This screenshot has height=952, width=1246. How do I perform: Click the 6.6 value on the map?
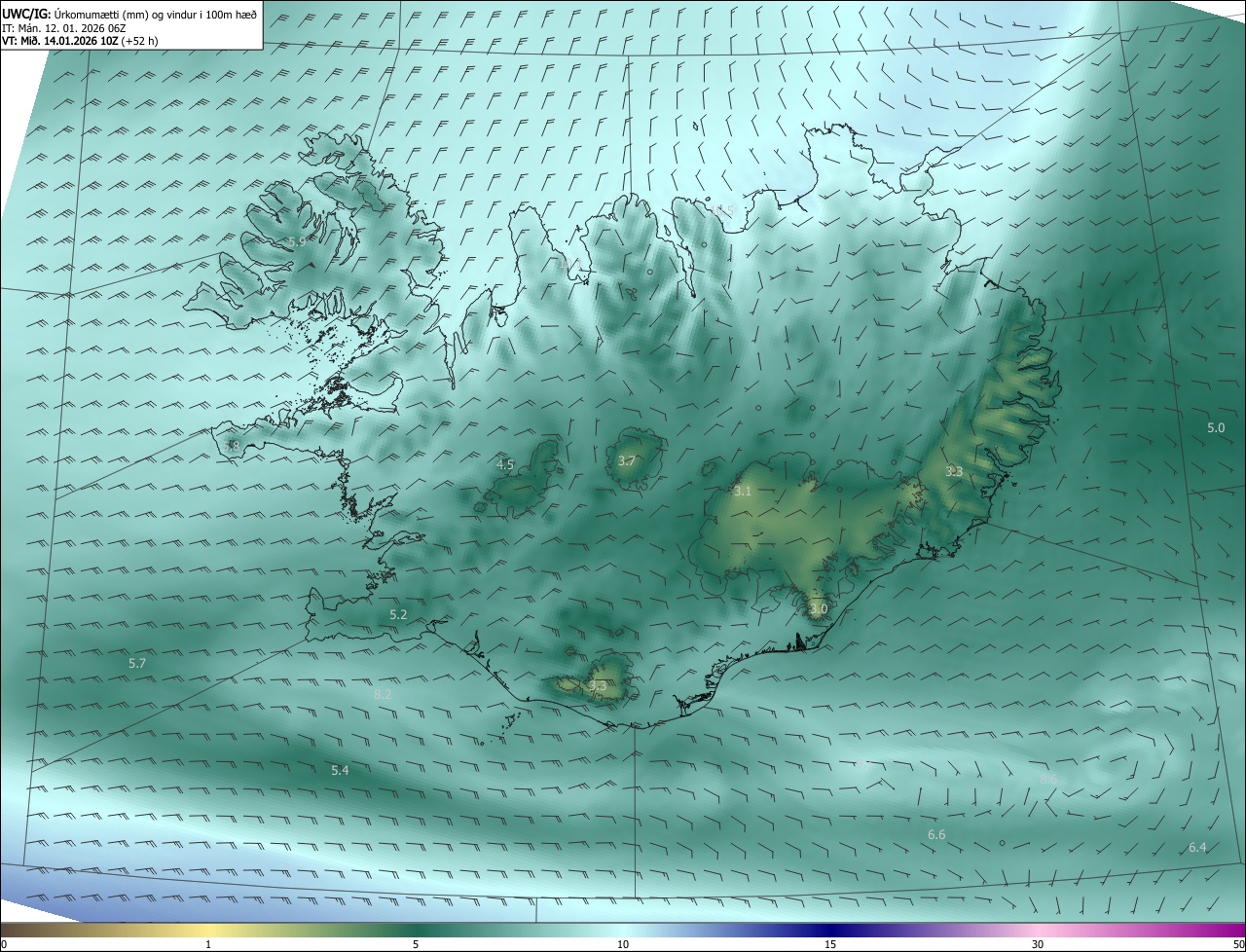[x=936, y=834]
